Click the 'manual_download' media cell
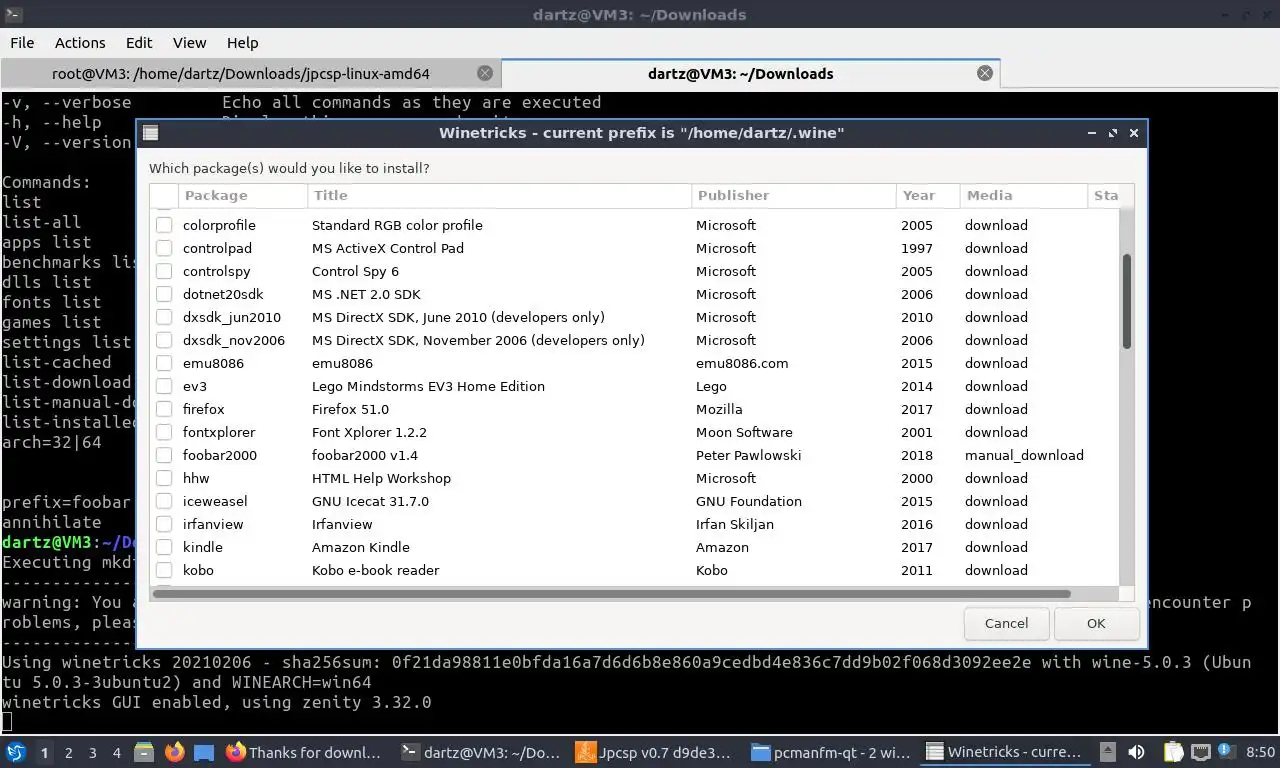 [x=1024, y=455]
